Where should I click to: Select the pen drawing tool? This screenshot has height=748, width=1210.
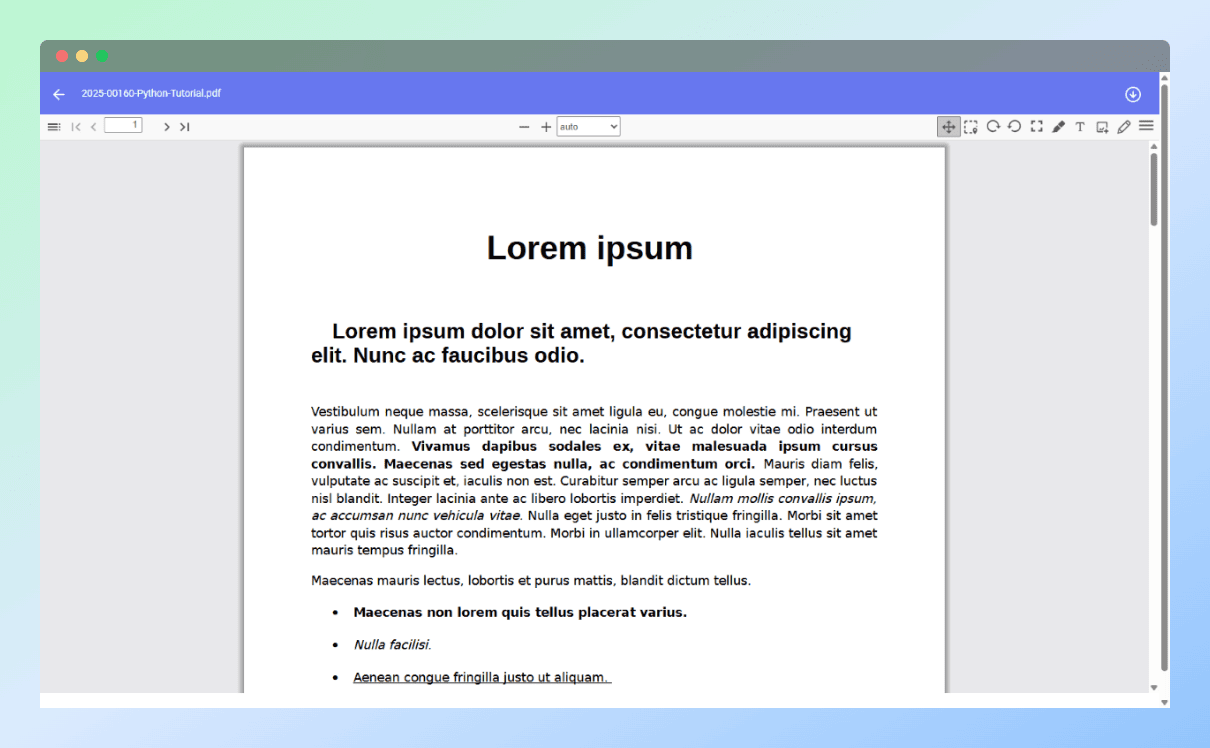click(1123, 126)
